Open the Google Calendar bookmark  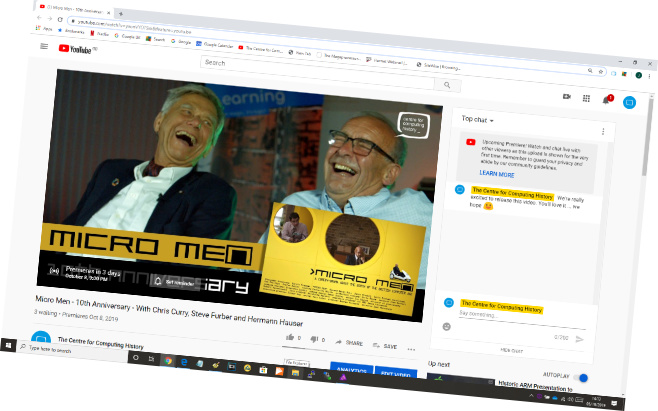coord(214,44)
